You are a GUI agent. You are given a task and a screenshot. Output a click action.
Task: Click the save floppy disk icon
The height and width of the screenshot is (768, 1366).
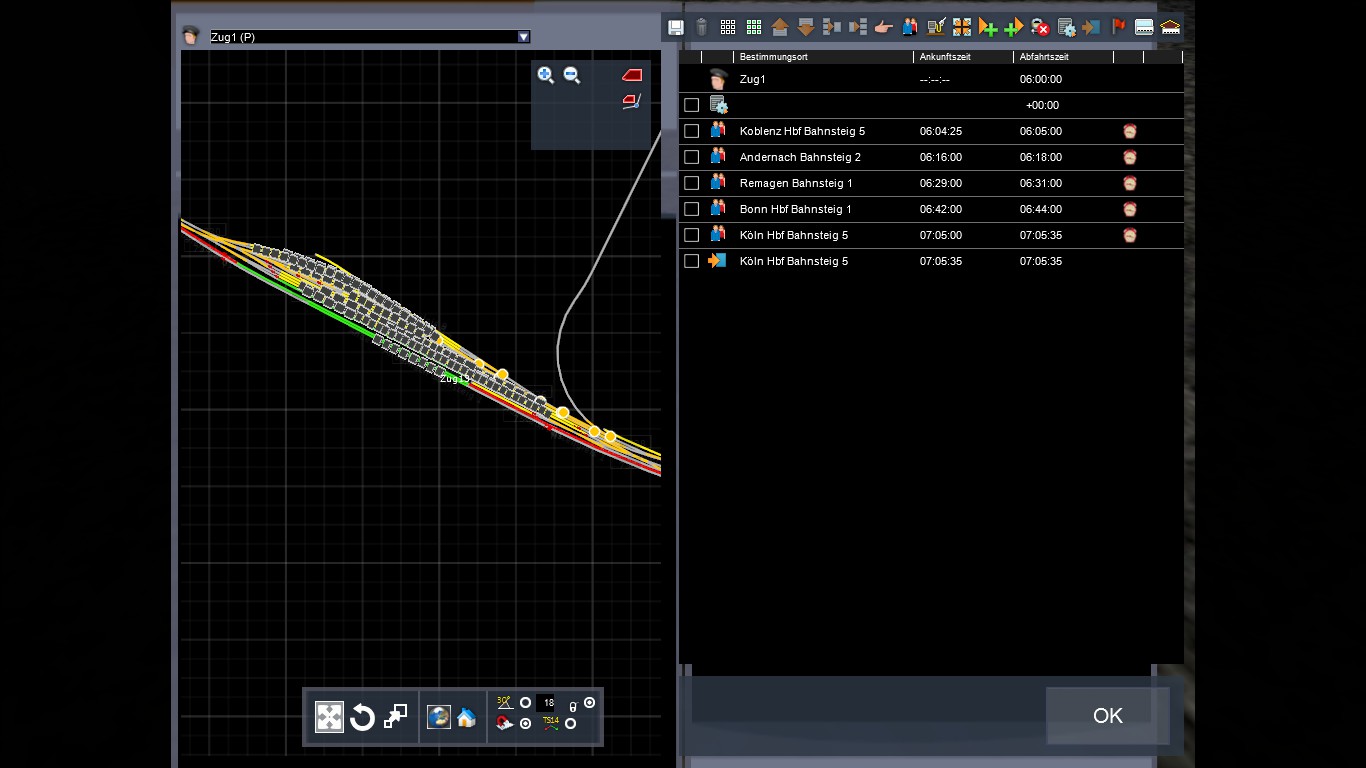click(676, 27)
